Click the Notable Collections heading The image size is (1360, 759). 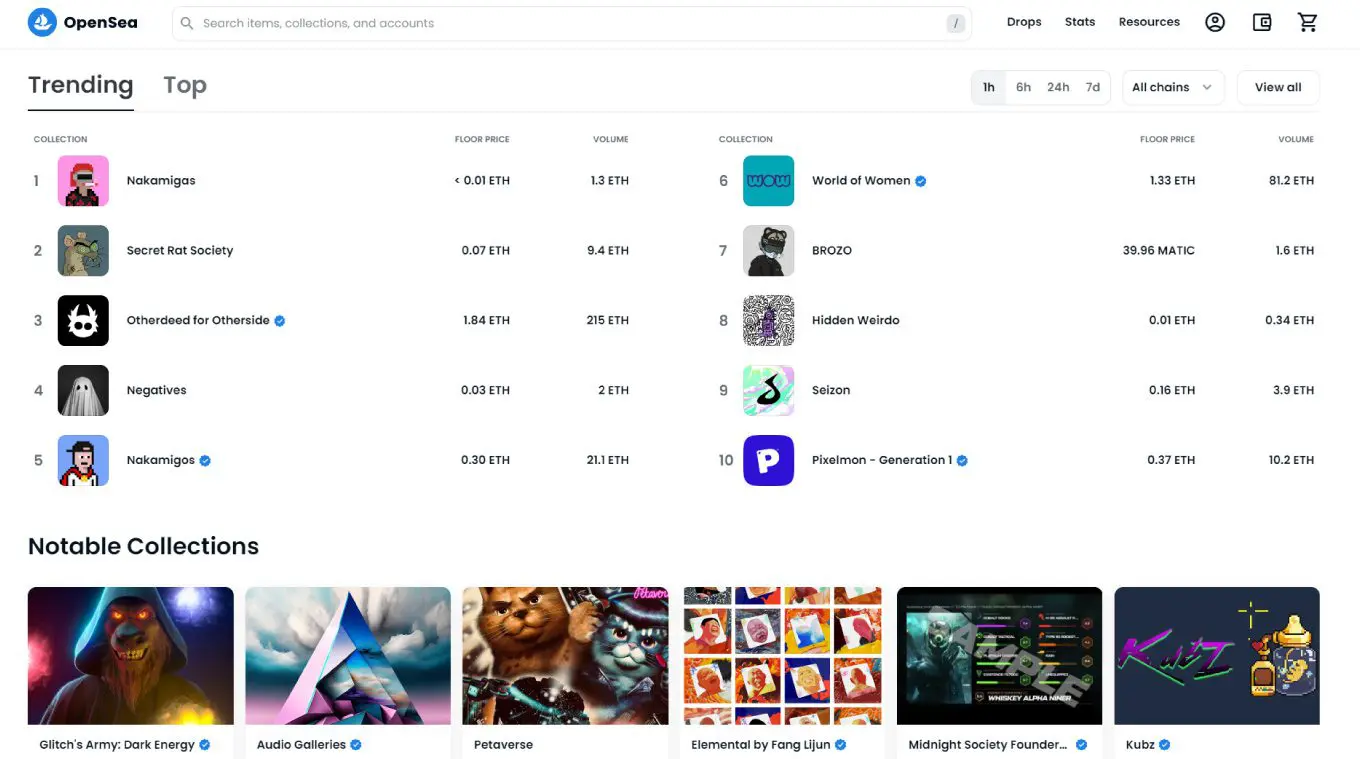click(x=143, y=546)
